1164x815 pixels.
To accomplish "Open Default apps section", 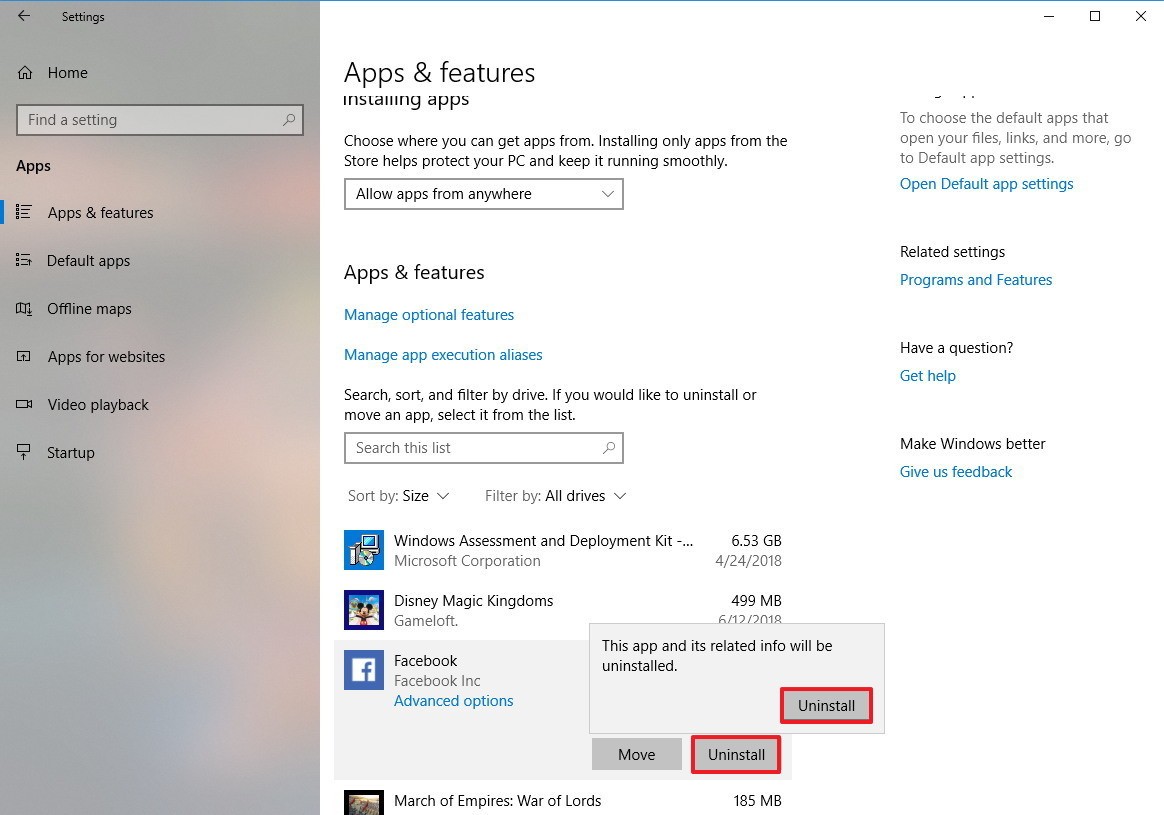I will click(88, 261).
